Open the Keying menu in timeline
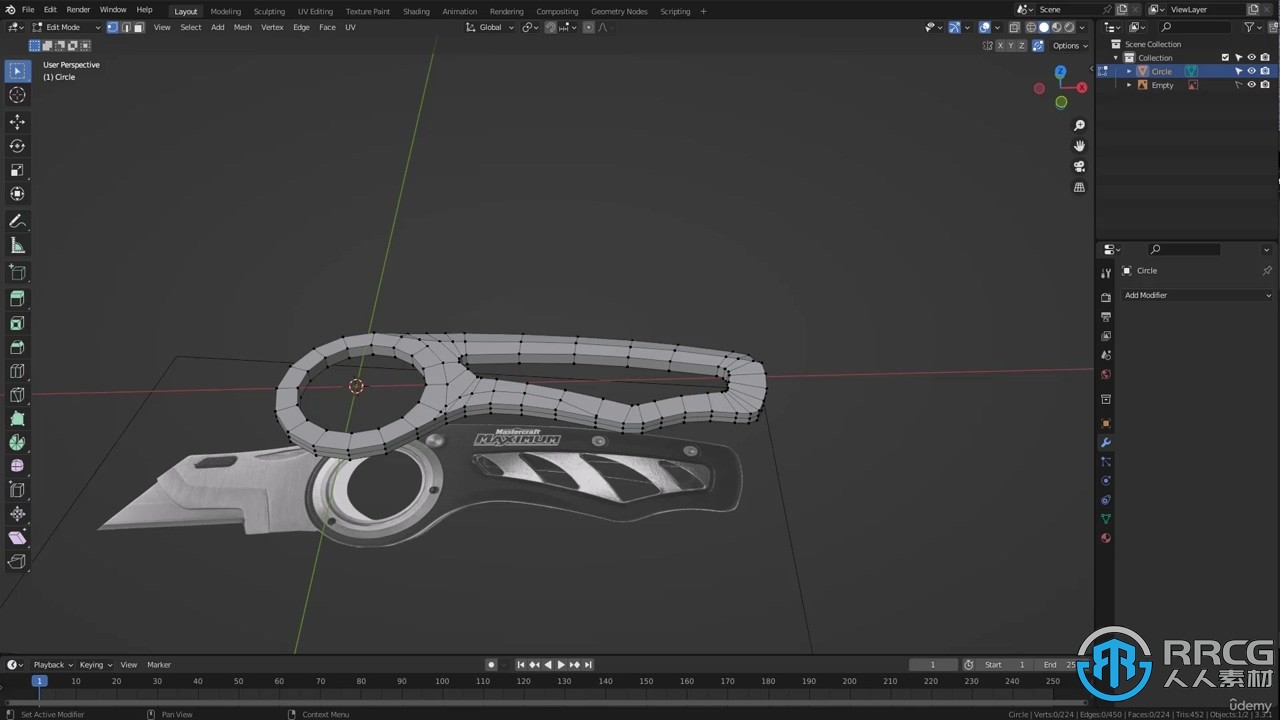Screen dimensions: 1280x720 click(x=95, y=665)
